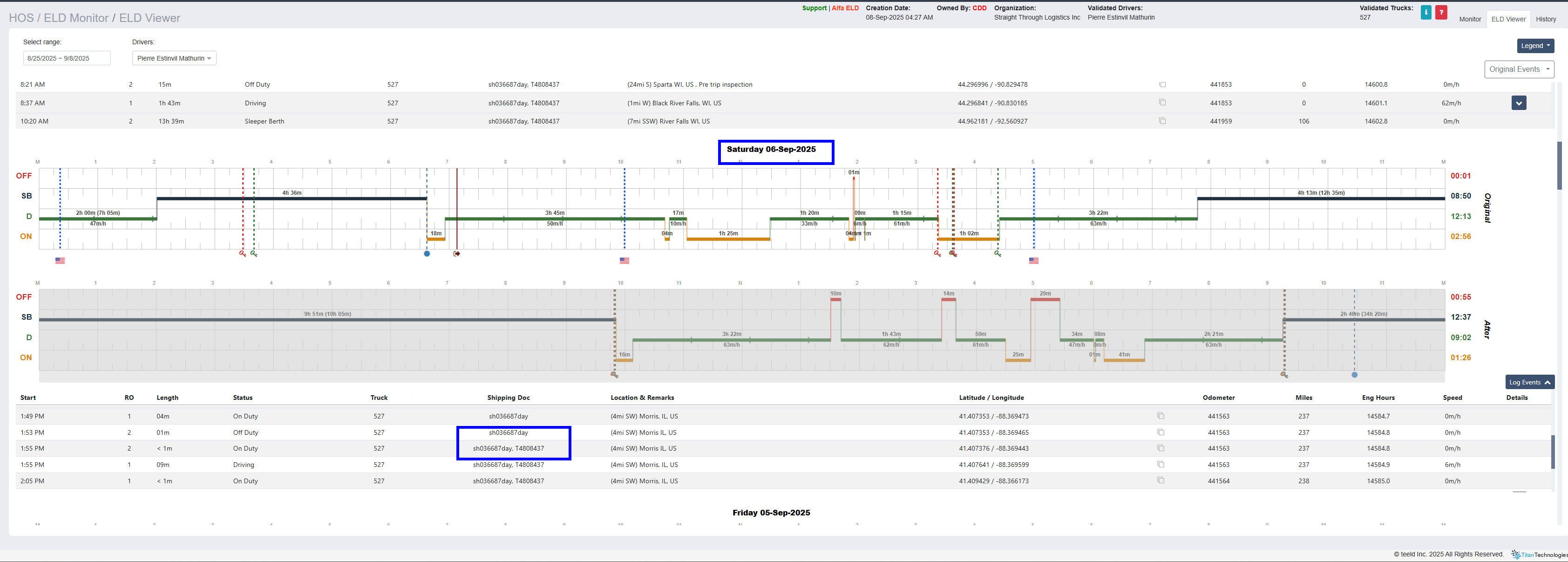Click the Latitude / Longitude column header
This screenshot has height=562, width=1568.
click(x=991, y=398)
